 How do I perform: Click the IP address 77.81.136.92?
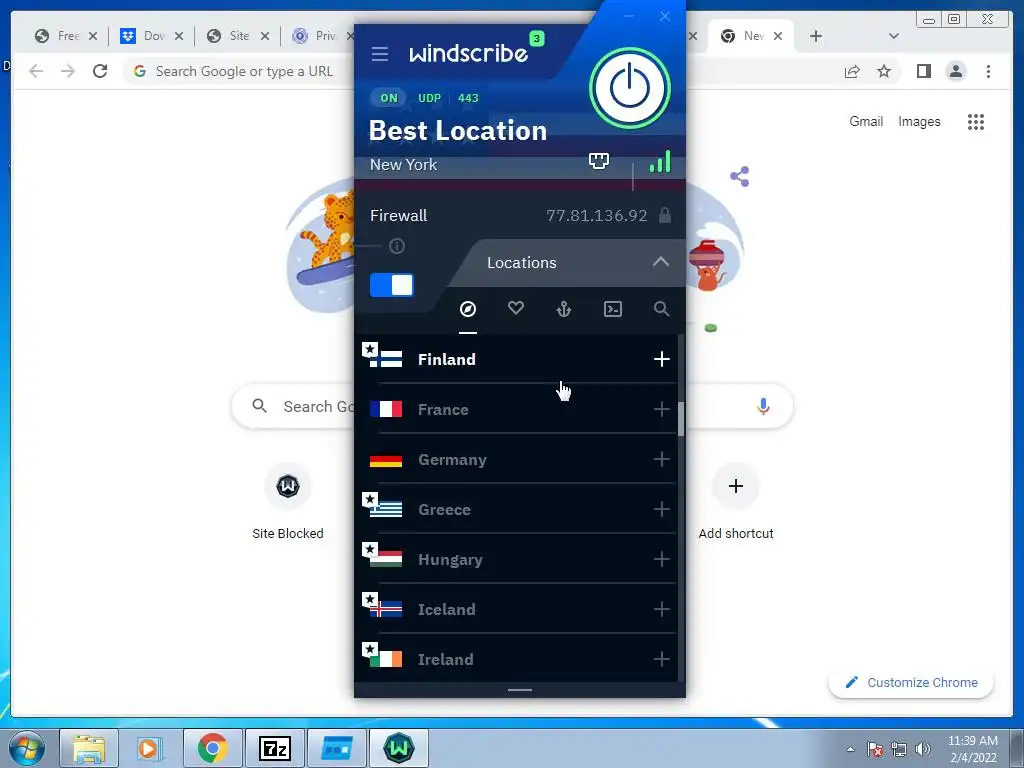[x=597, y=216]
